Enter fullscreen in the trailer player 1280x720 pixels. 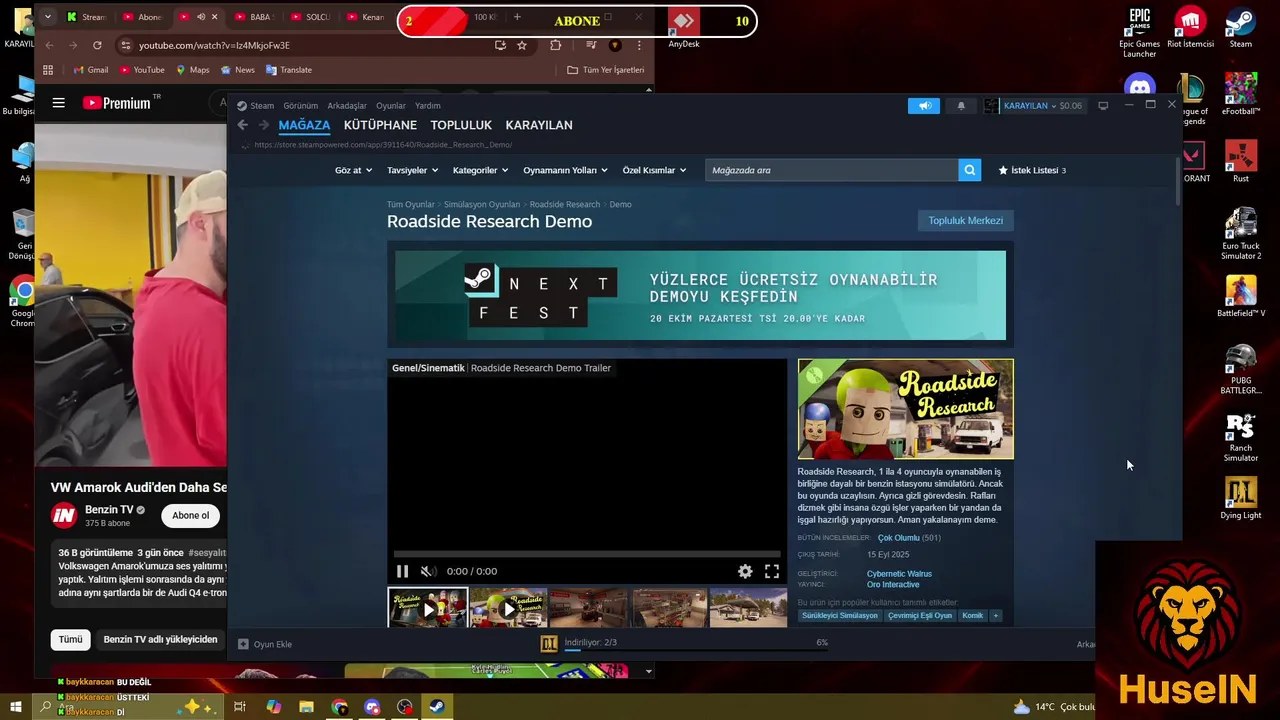(772, 571)
